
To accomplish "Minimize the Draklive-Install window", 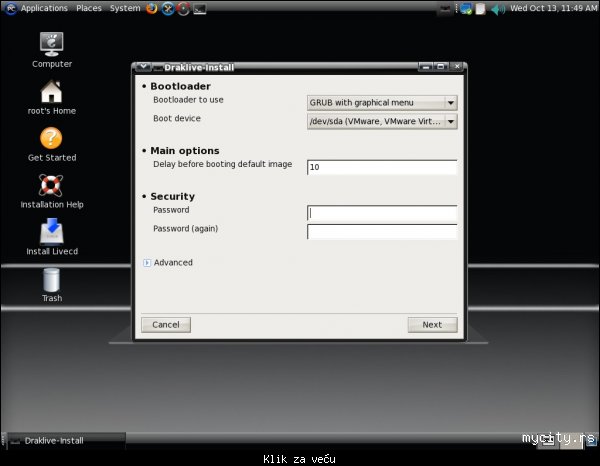I will pos(426,67).
